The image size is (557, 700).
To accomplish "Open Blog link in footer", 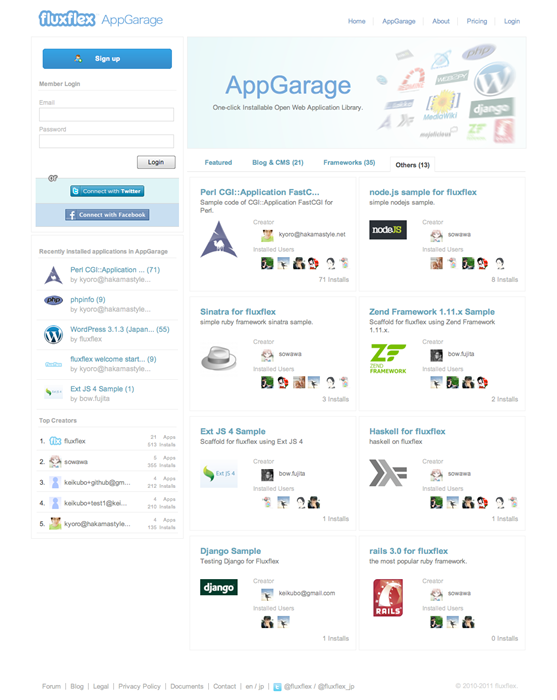I will 77,686.
